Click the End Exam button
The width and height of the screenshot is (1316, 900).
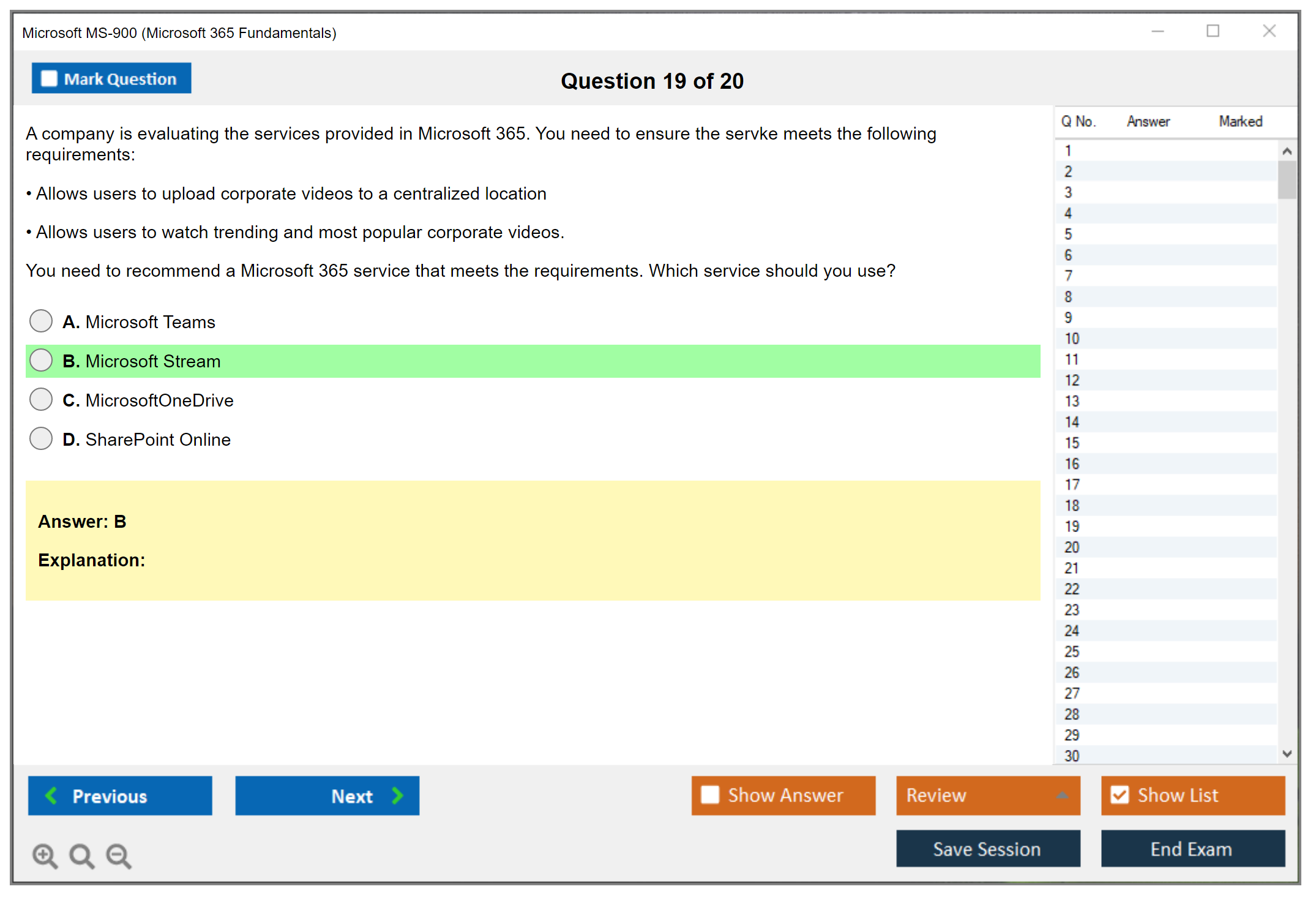coord(1192,849)
